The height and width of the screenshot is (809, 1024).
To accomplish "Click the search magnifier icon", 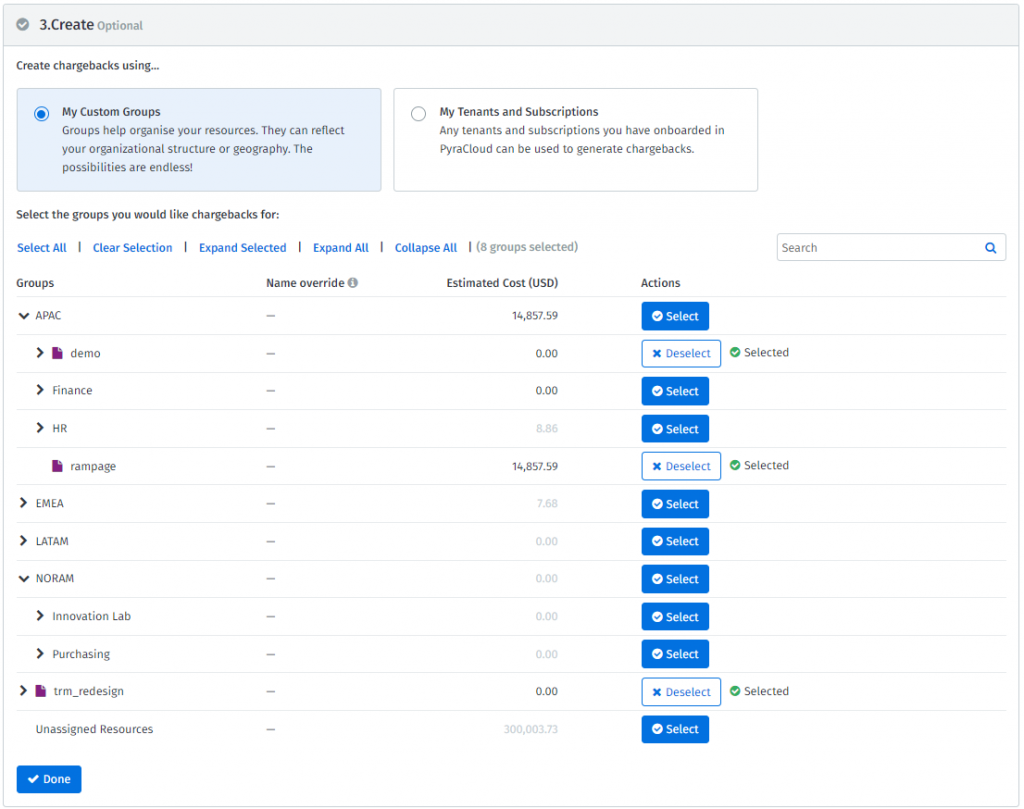I will pos(990,248).
